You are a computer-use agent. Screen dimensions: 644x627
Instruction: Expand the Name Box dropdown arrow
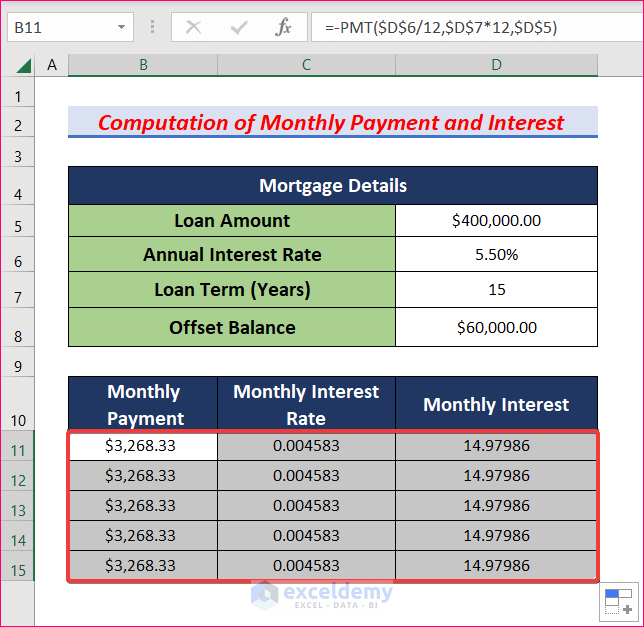121,28
